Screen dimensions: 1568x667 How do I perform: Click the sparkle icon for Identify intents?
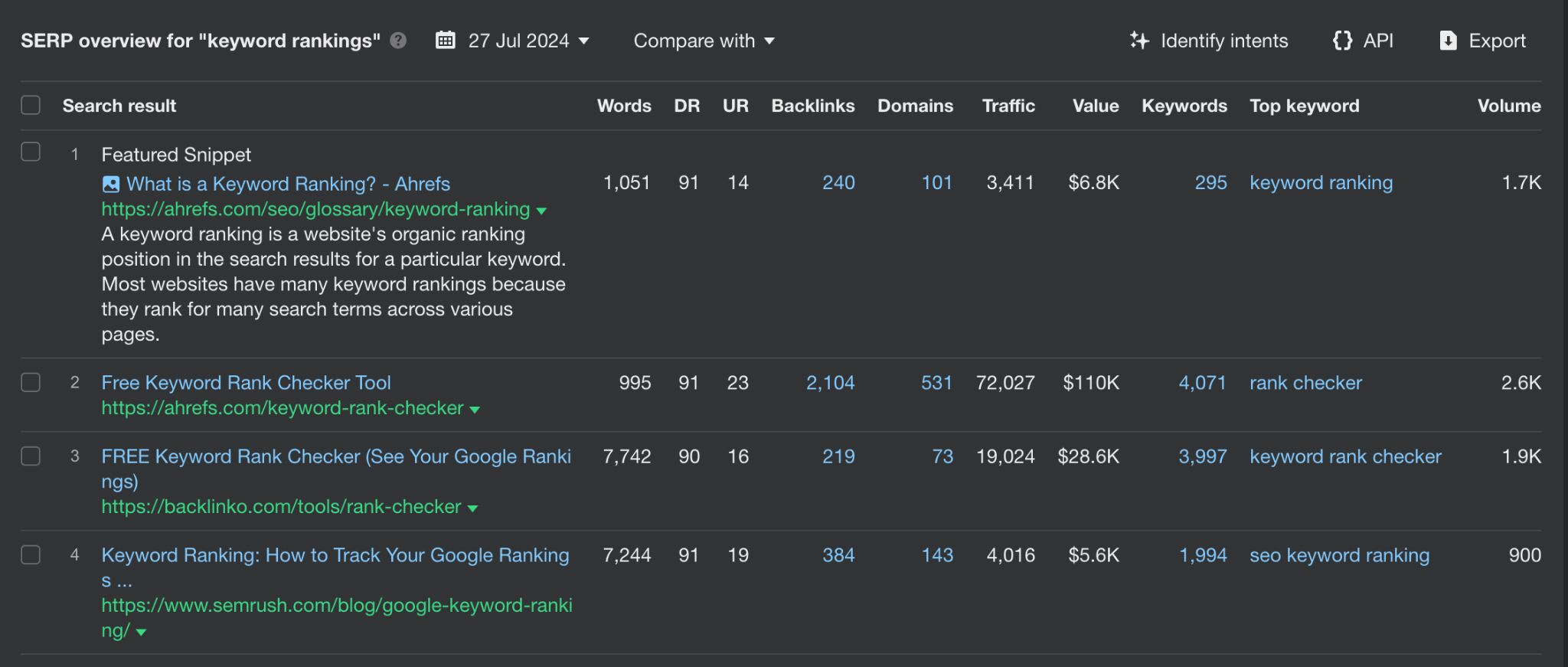pyautogui.click(x=1139, y=41)
